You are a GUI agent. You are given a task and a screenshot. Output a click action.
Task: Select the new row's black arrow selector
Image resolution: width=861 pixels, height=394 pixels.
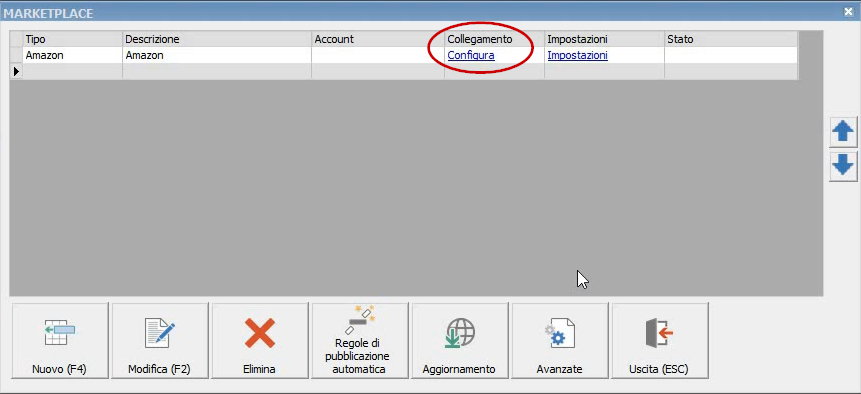pos(16,71)
